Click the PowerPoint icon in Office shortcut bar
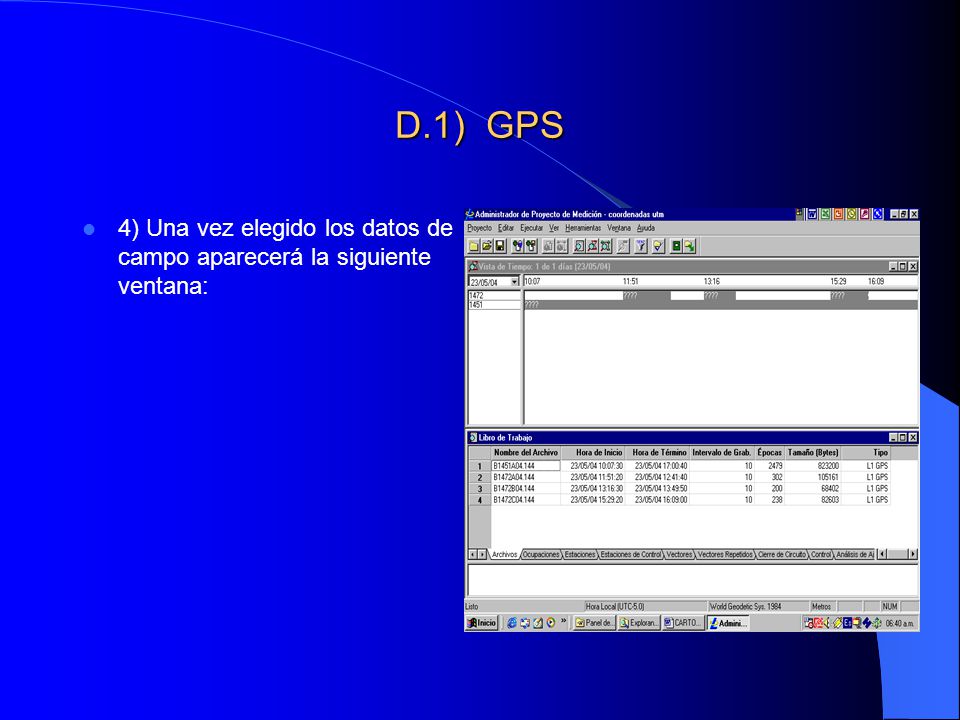960x720 pixels. click(838, 214)
